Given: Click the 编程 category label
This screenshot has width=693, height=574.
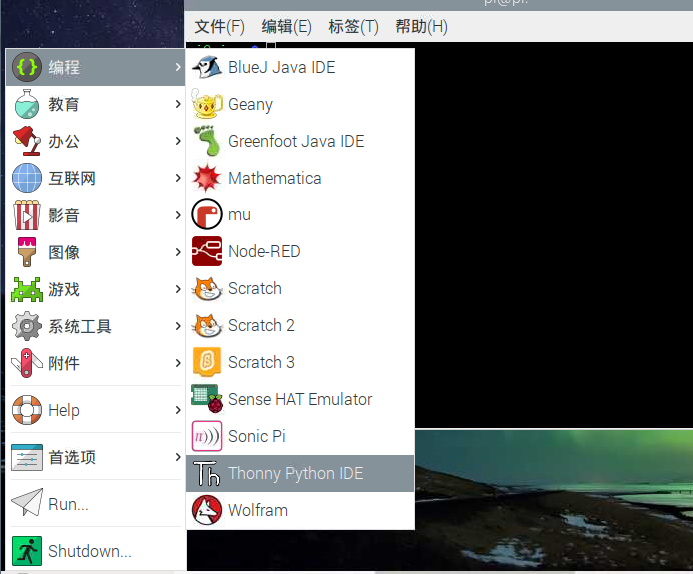Looking at the screenshot, I should pyautogui.click(x=64, y=68).
